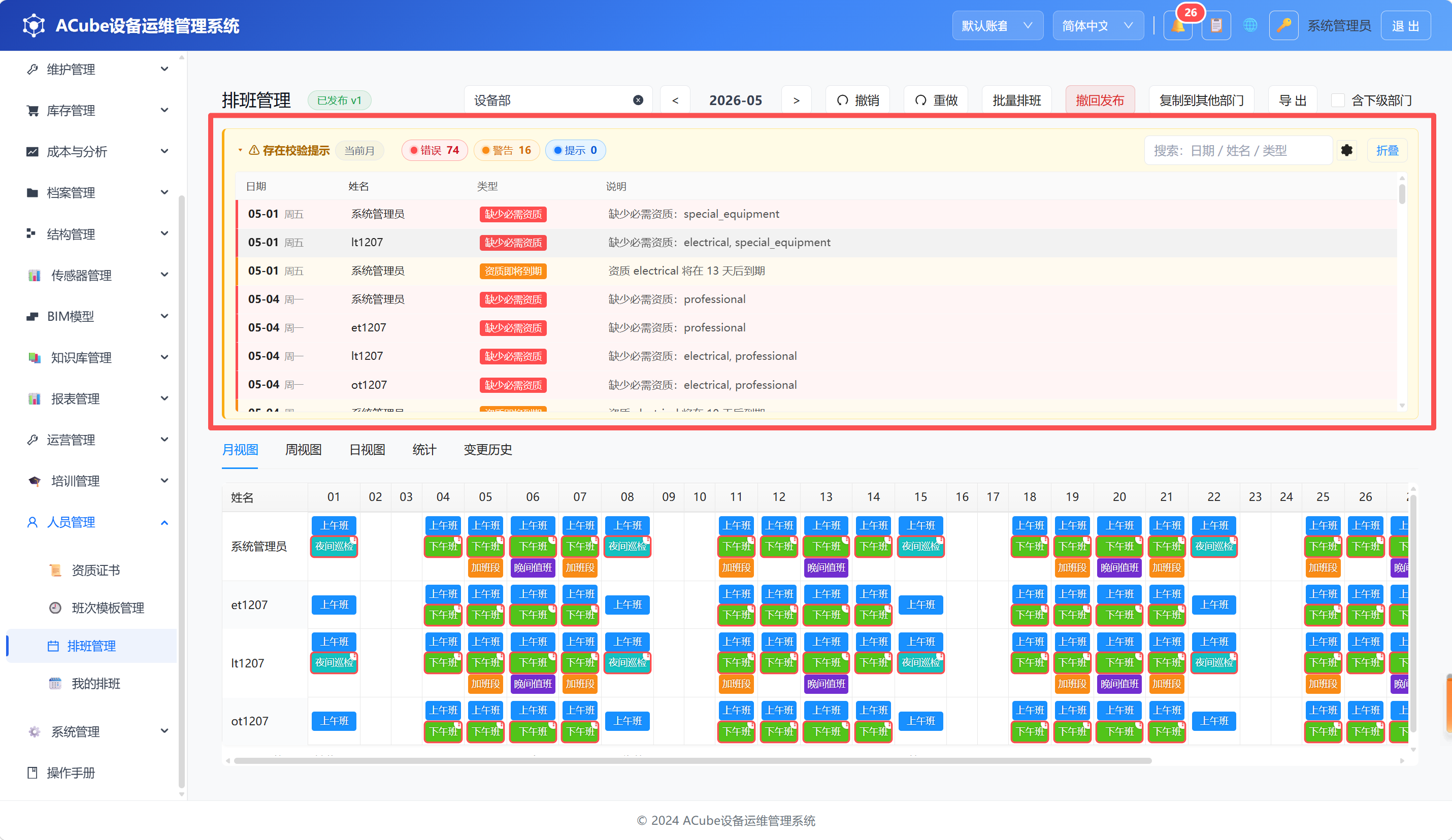Focus the 搜索 日期/姓名/类型 field
Screen dimensions: 1452x840
coord(1238,150)
